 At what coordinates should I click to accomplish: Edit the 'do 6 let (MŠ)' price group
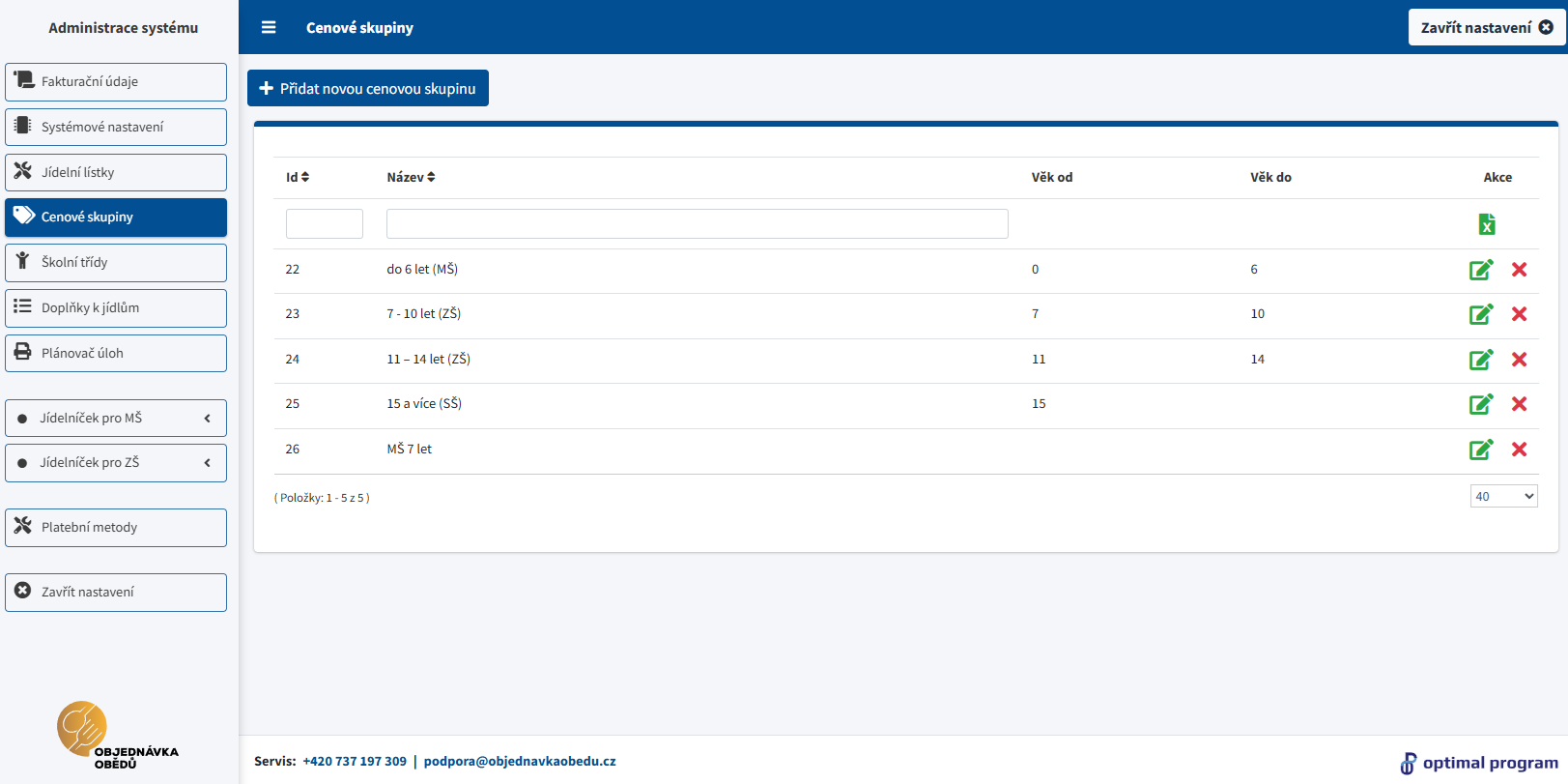(1480, 270)
